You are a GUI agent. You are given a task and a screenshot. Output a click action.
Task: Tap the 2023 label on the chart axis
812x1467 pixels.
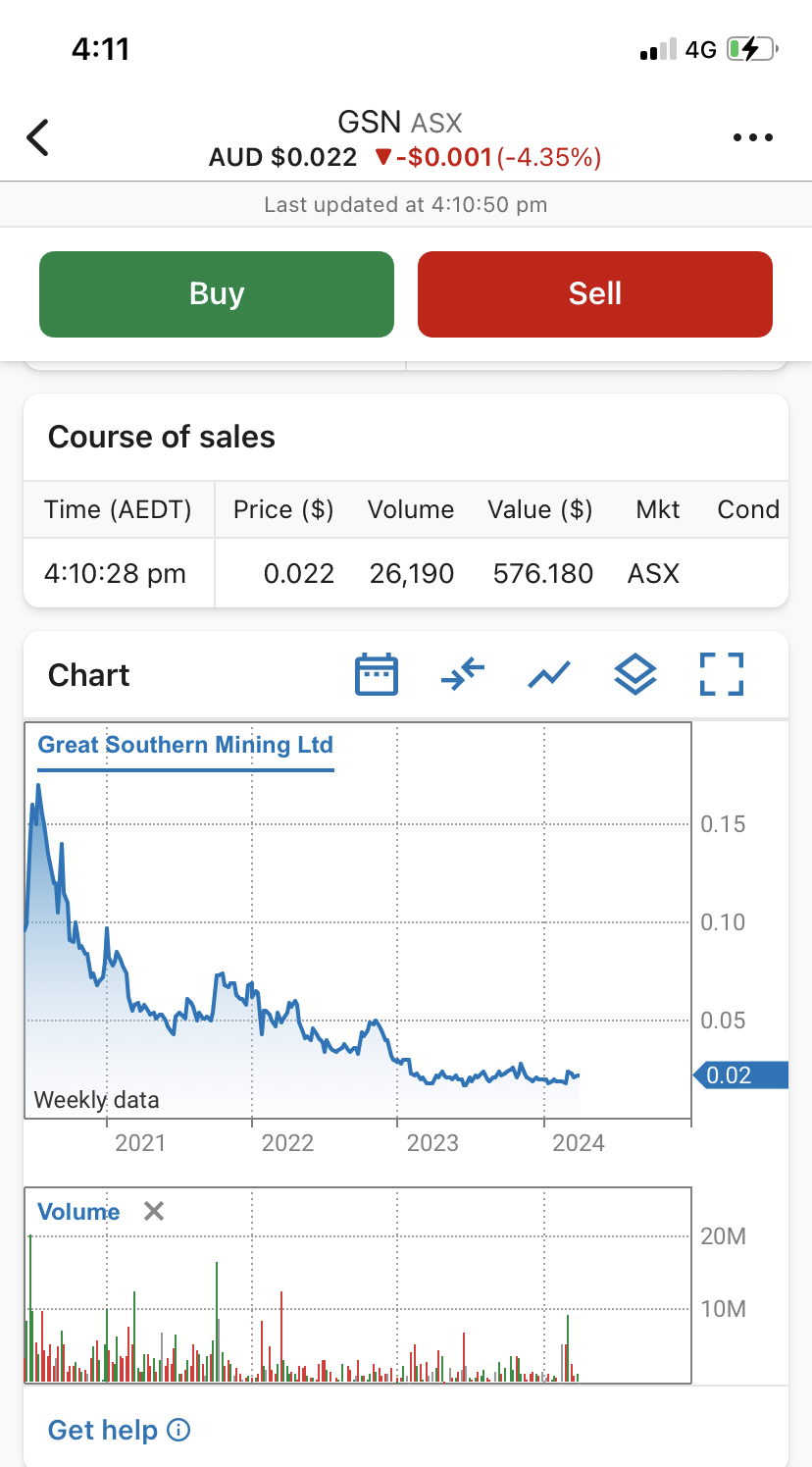tap(432, 1142)
